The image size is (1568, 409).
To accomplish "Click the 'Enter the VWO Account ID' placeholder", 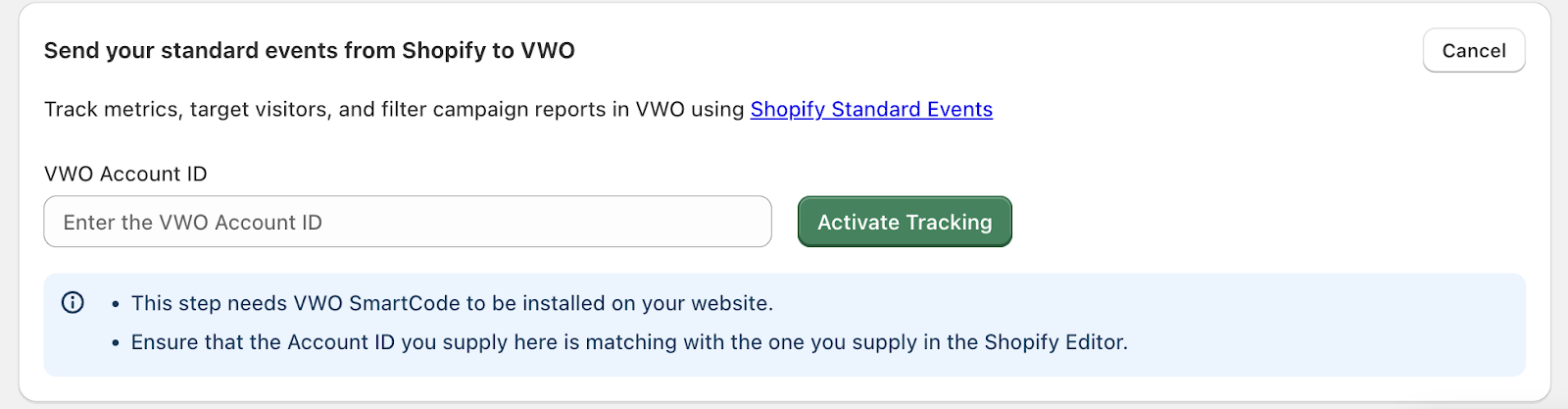I will pos(193,223).
